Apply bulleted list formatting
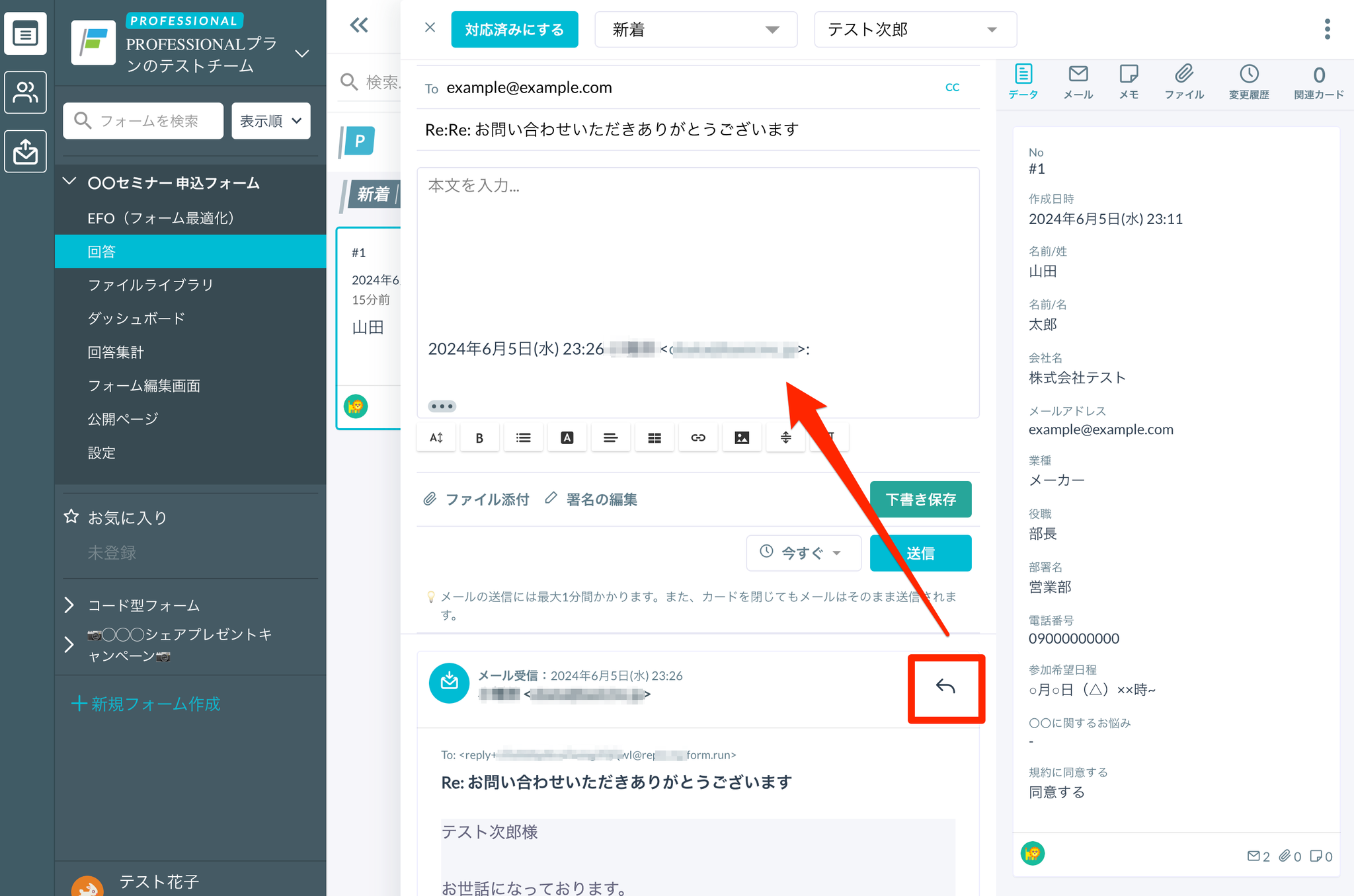1354x896 pixels. [523, 437]
